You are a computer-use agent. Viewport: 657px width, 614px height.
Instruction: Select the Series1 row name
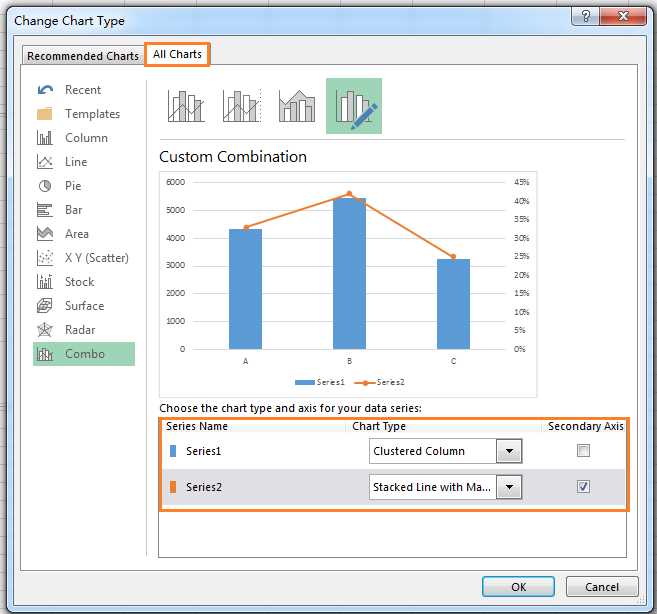203,451
